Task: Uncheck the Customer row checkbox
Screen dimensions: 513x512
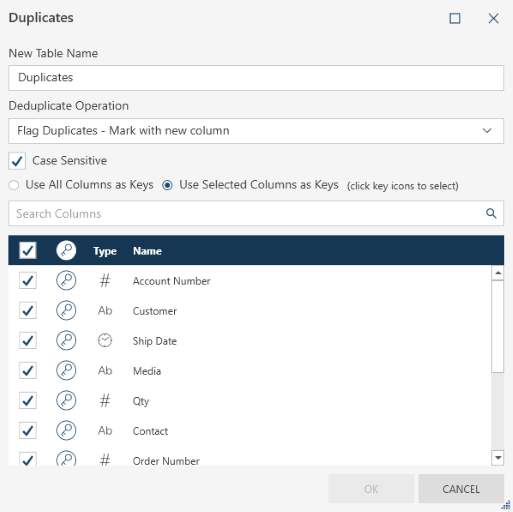Action: click(x=28, y=310)
